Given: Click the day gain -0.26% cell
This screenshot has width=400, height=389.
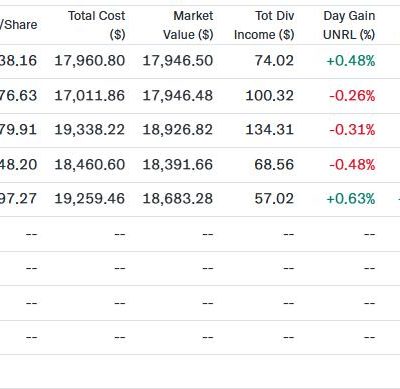Looking at the screenshot, I should pos(352,96).
